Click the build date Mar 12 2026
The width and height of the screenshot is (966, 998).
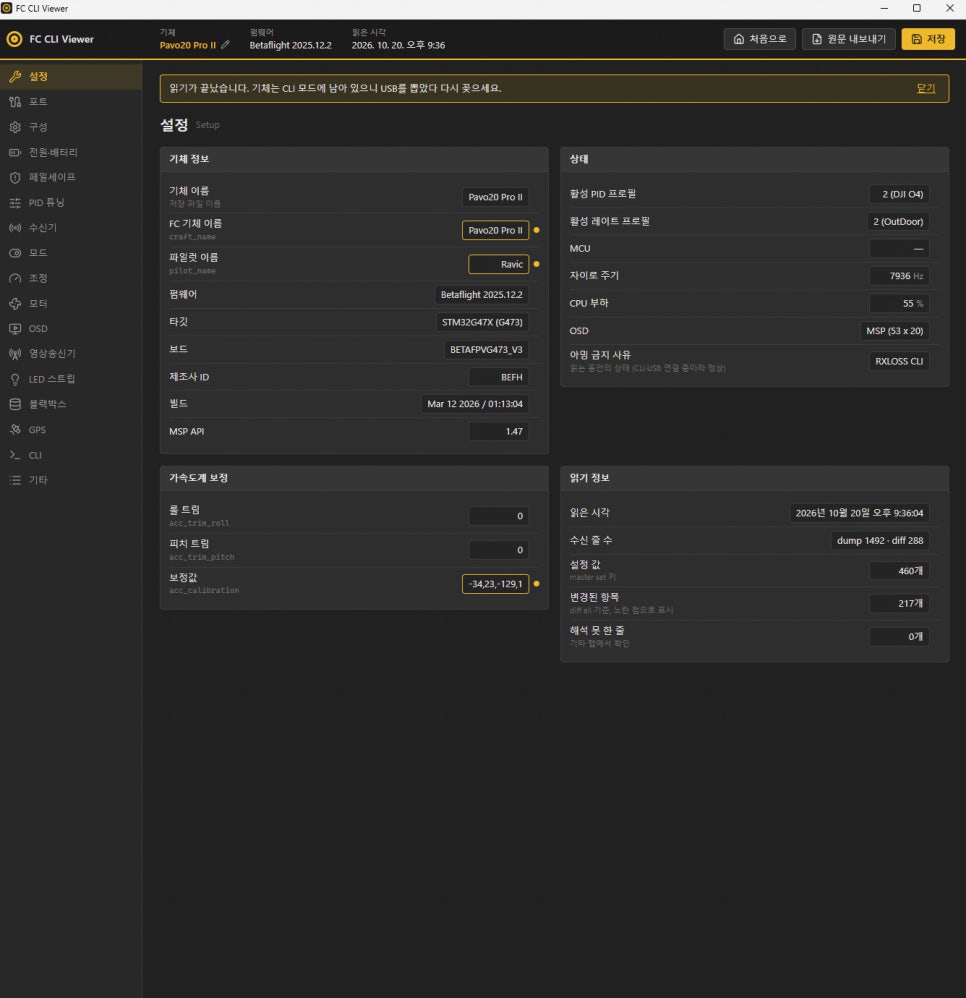(x=475, y=404)
